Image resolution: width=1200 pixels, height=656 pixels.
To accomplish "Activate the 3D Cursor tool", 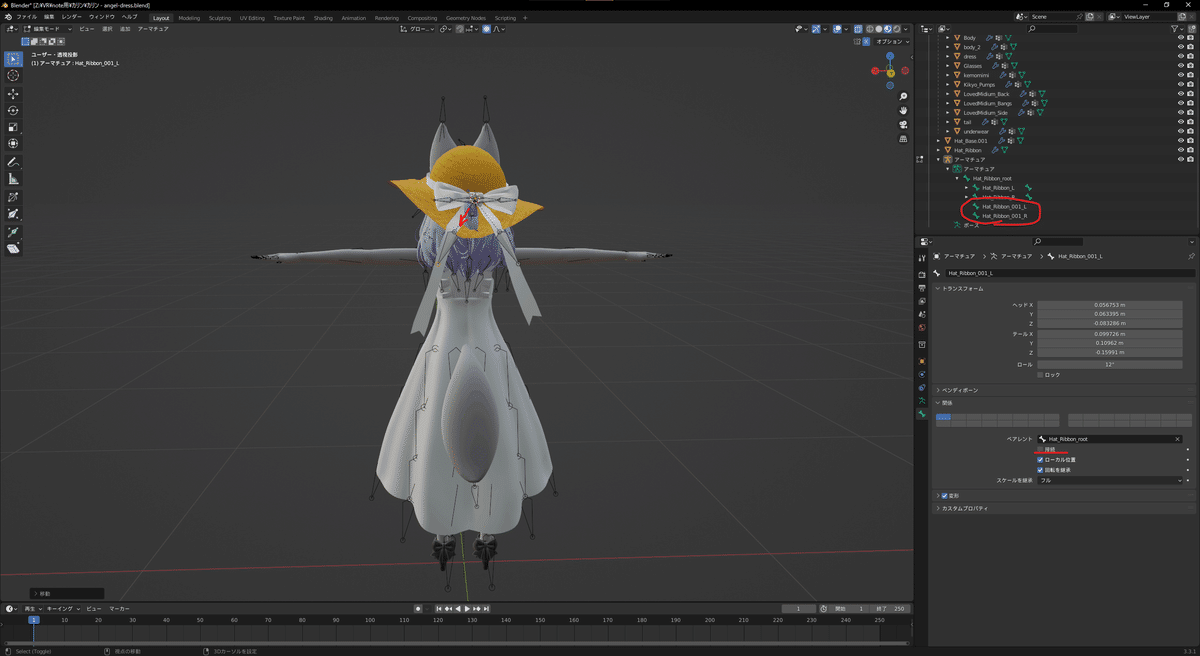I will (13, 76).
